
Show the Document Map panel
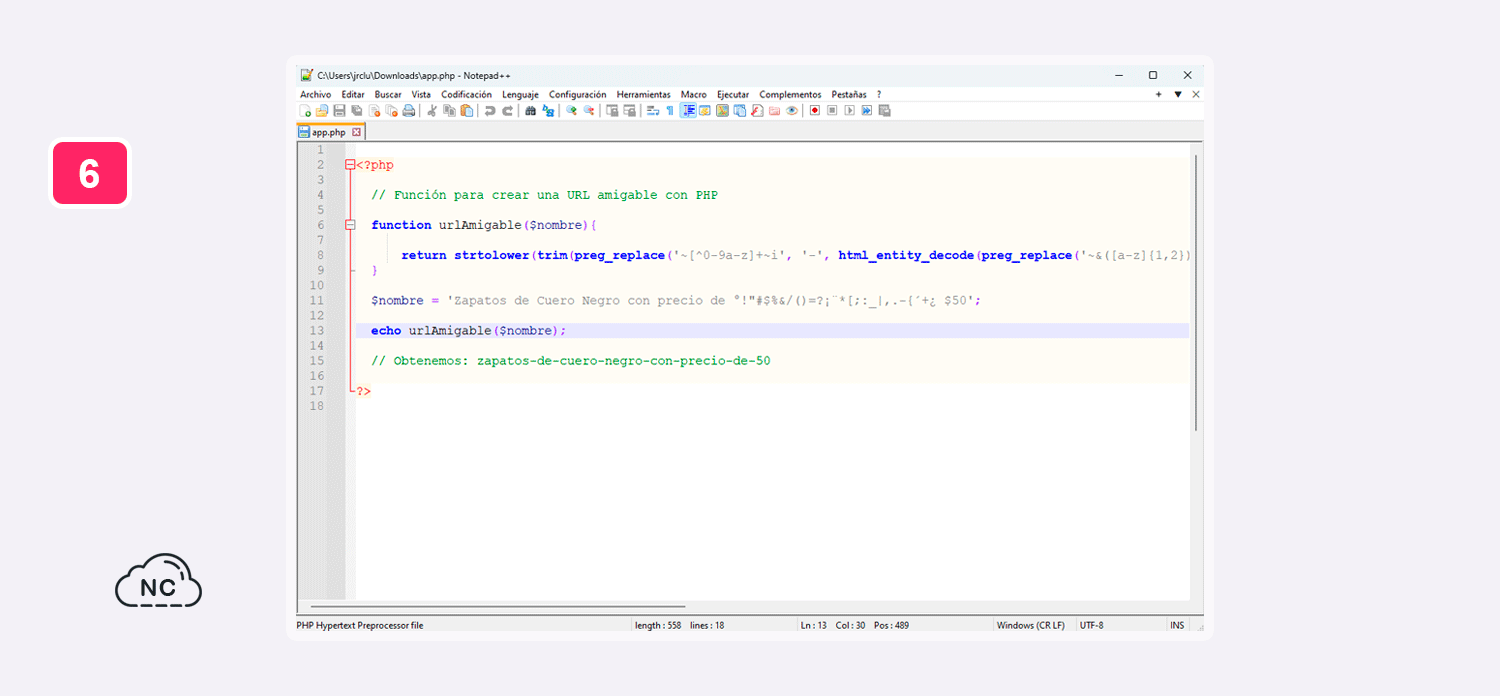coord(721,111)
